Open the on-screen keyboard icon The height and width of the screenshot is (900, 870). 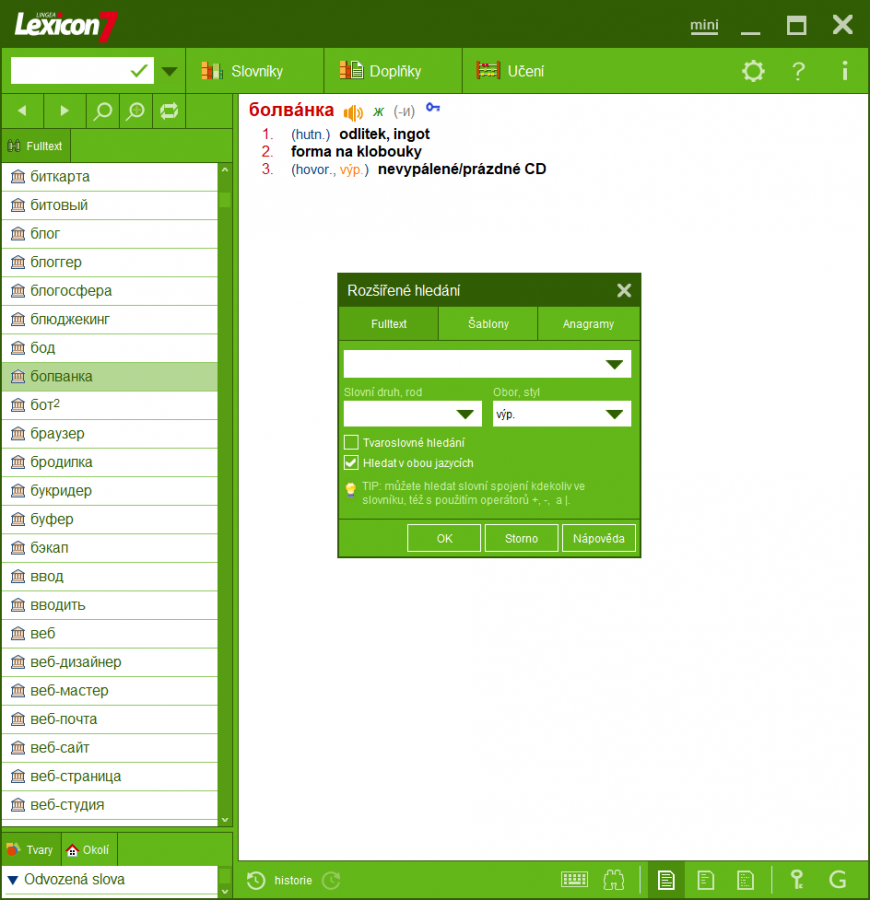click(x=575, y=880)
